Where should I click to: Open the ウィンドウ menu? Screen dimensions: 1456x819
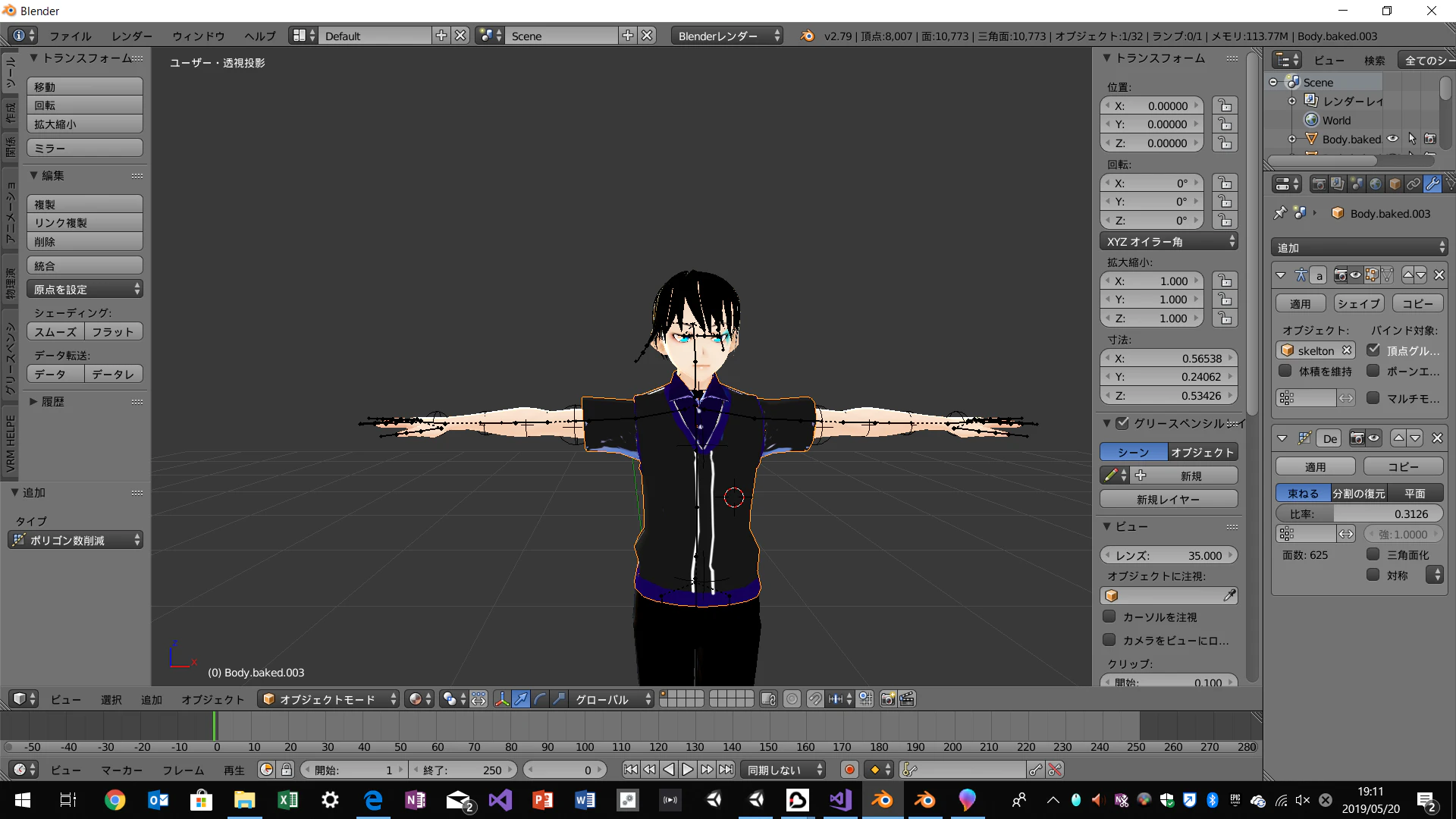click(x=198, y=36)
